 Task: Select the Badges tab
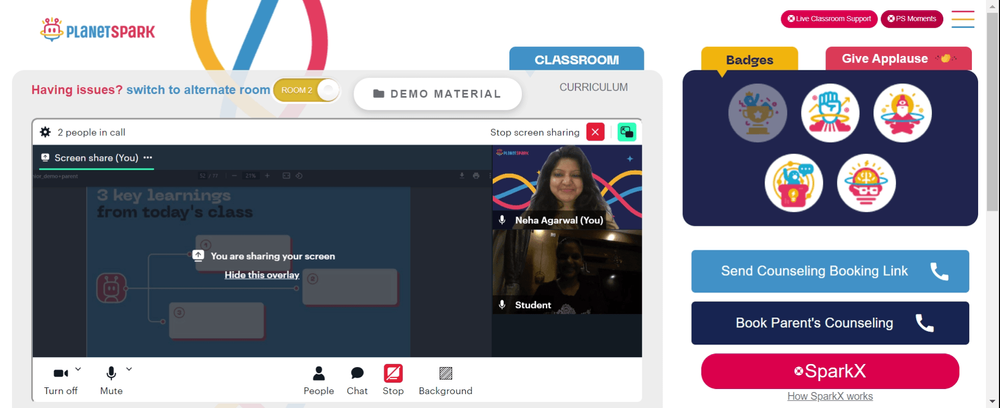tap(749, 59)
